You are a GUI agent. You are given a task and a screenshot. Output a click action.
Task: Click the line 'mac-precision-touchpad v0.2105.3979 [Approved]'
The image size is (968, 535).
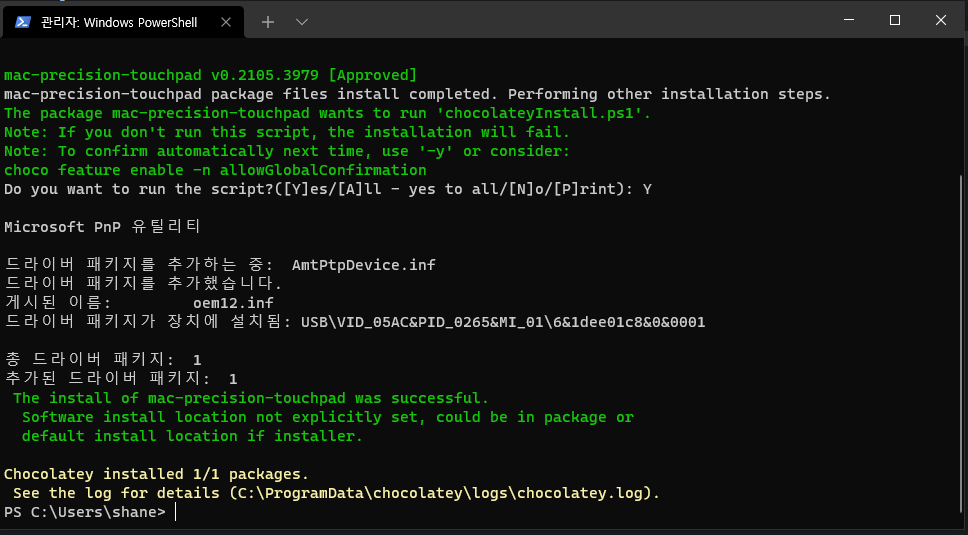tap(211, 75)
